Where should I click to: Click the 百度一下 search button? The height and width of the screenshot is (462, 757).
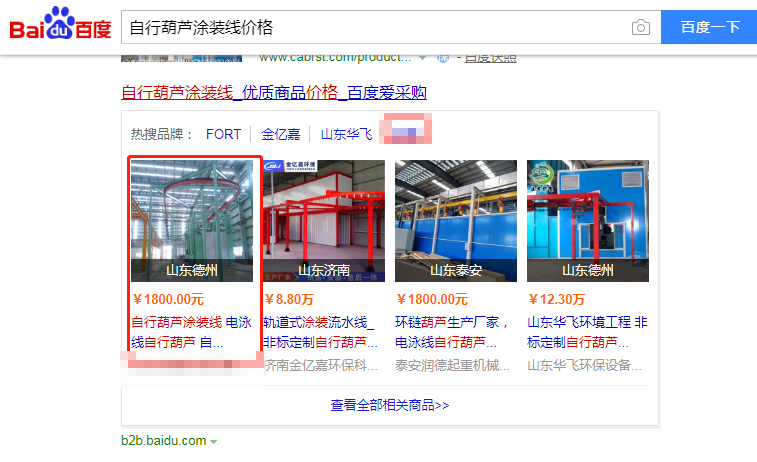pos(709,27)
